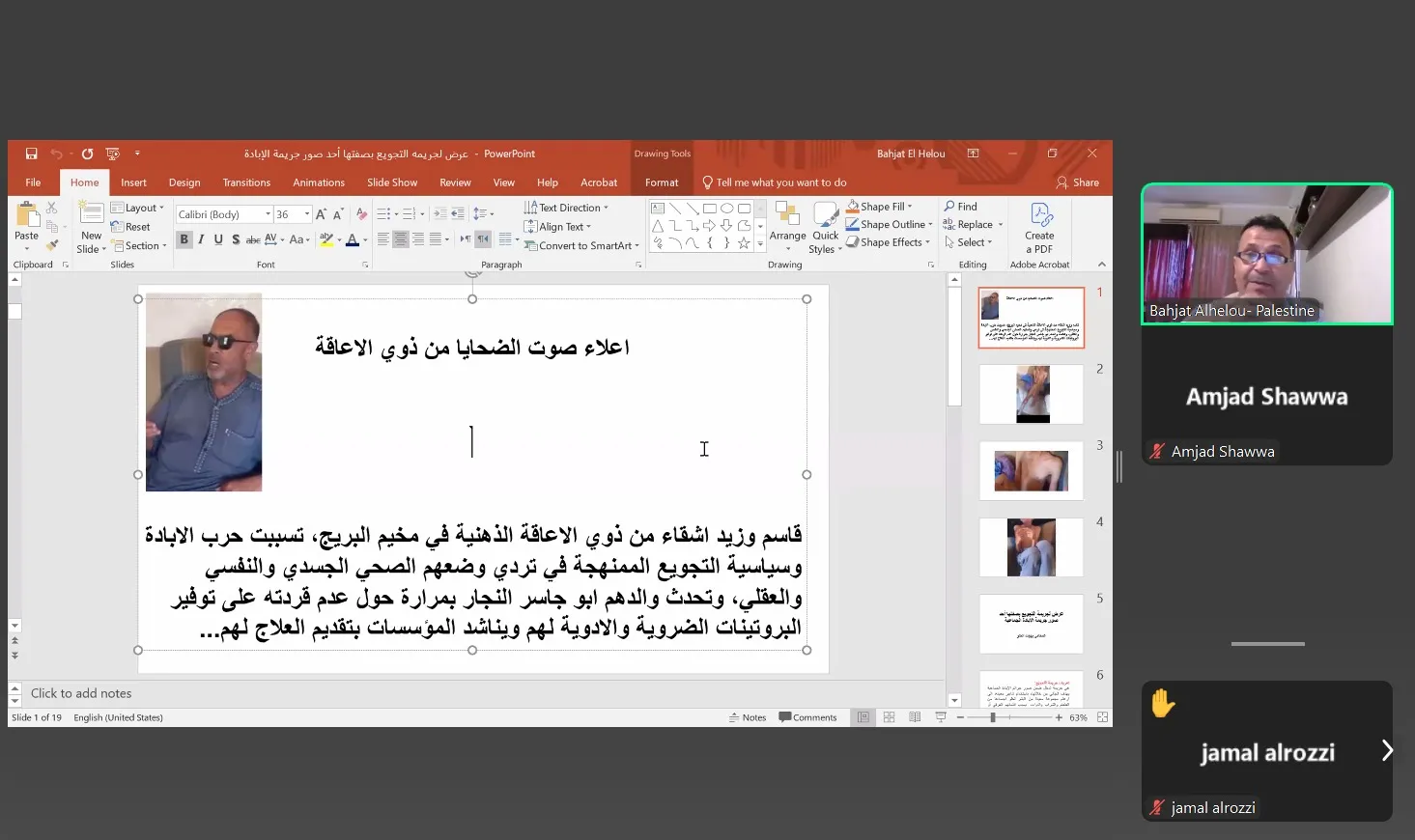Click the Save icon in title bar
The width and height of the screenshot is (1415, 840).
(x=31, y=154)
